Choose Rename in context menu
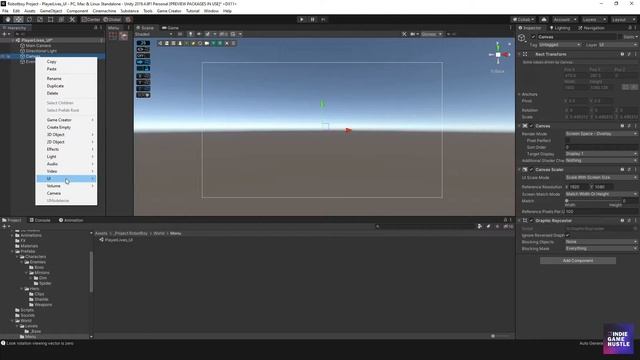 pos(67,78)
